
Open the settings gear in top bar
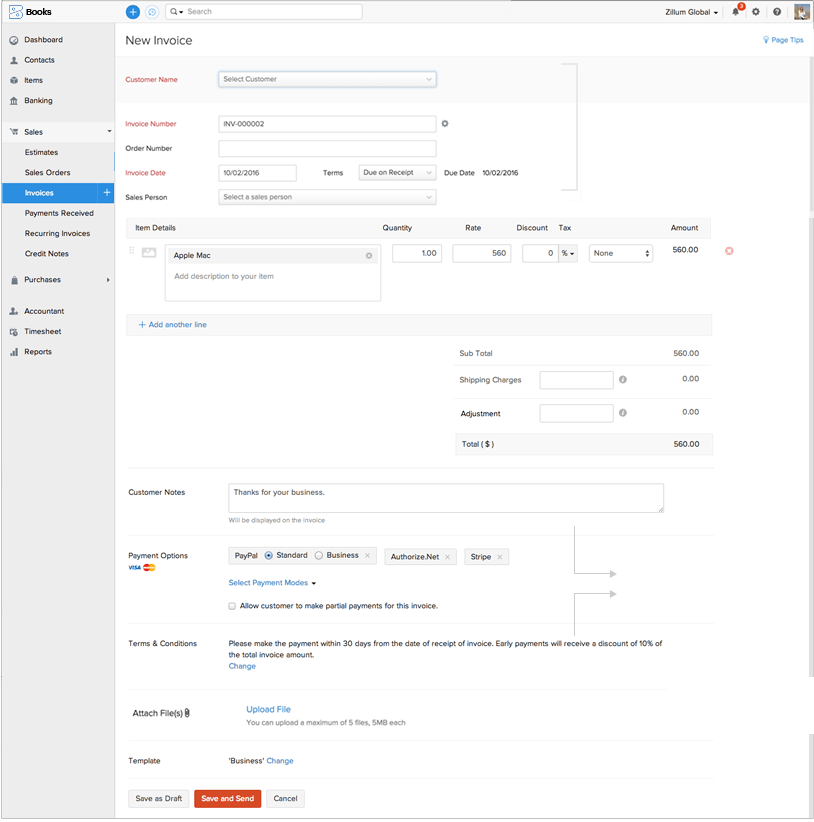pos(756,12)
